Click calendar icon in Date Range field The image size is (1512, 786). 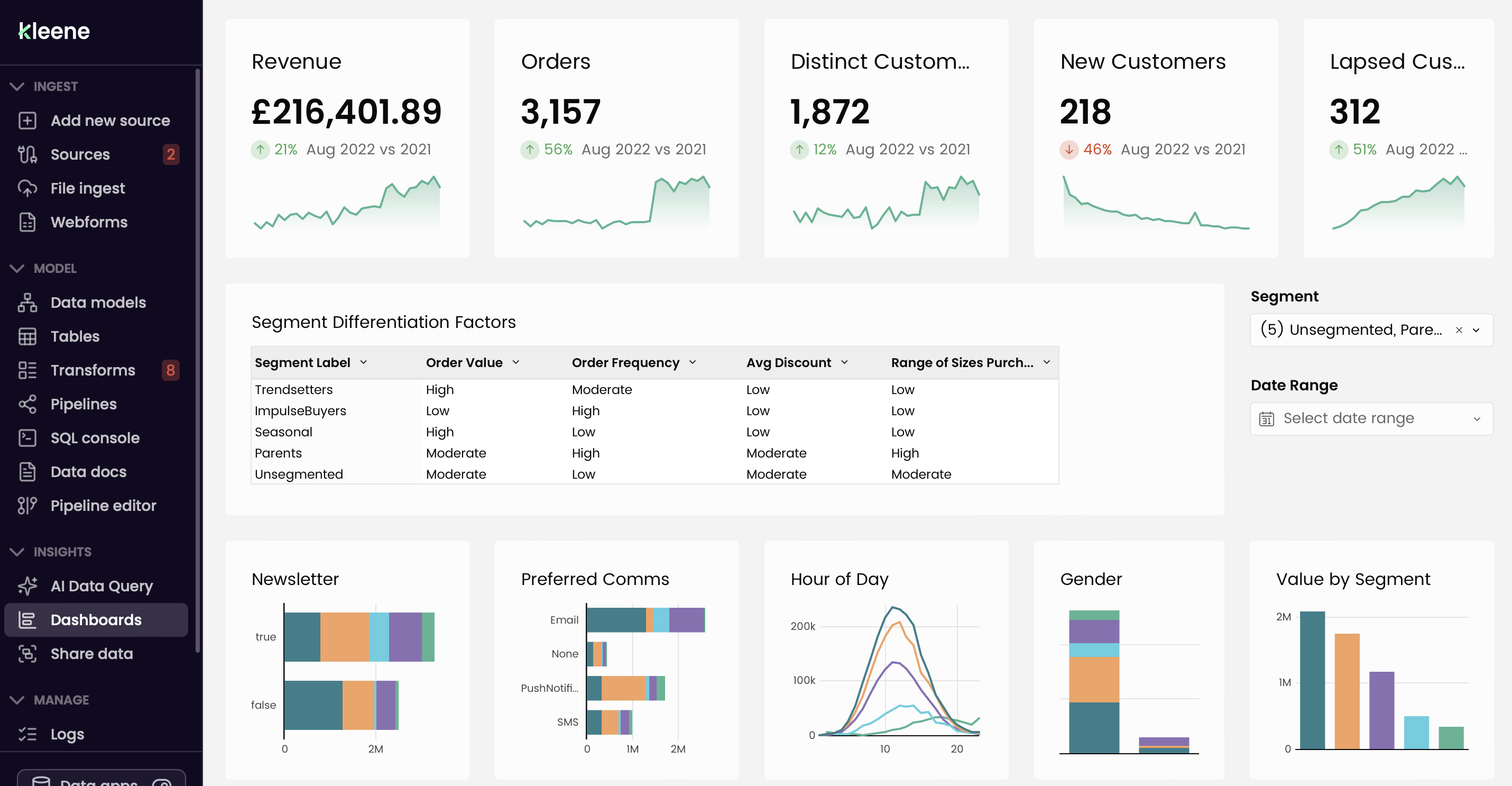pyautogui.click(x=1266, y=419)
